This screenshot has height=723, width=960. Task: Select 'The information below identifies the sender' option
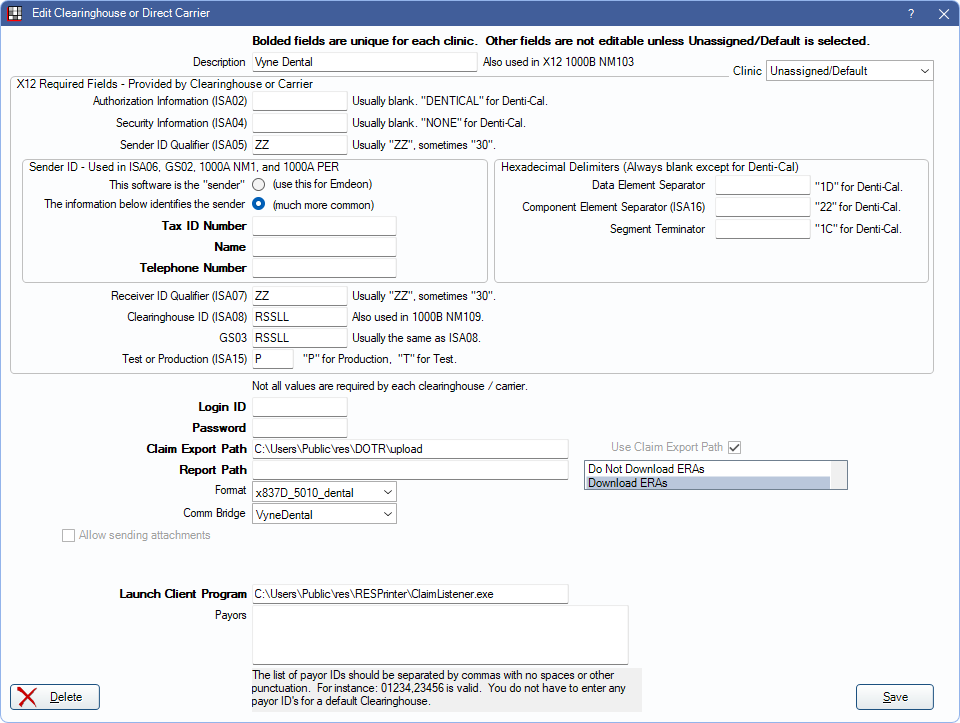(258, 204)
